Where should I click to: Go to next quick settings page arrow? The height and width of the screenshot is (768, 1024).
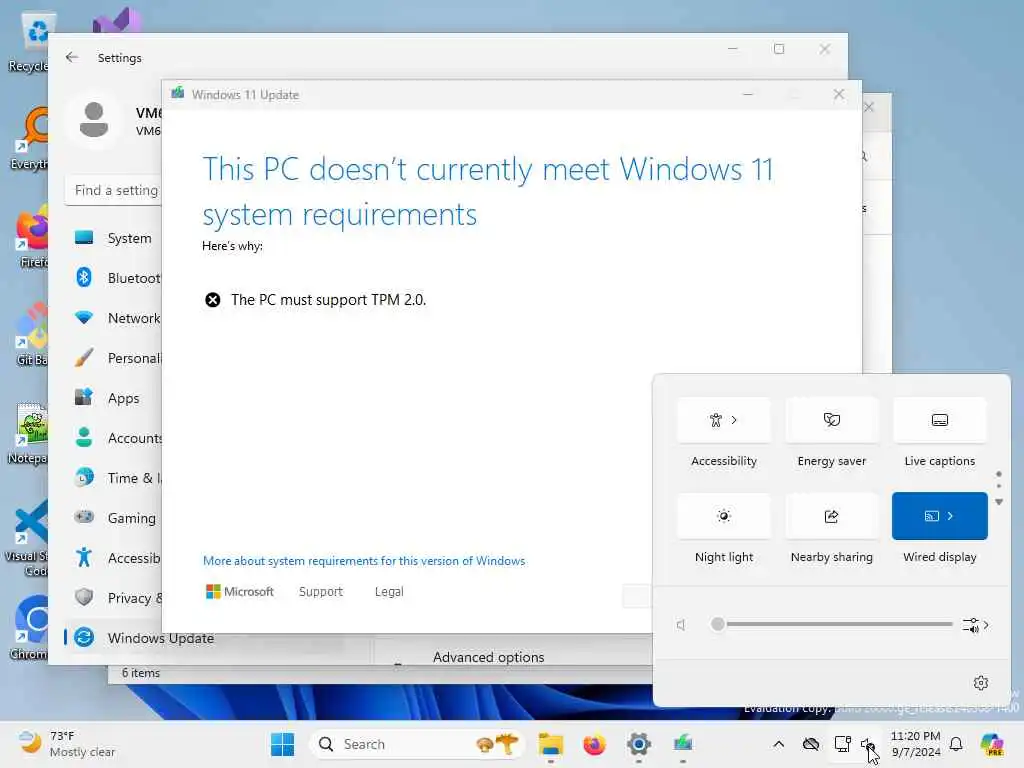pos(999,502)
